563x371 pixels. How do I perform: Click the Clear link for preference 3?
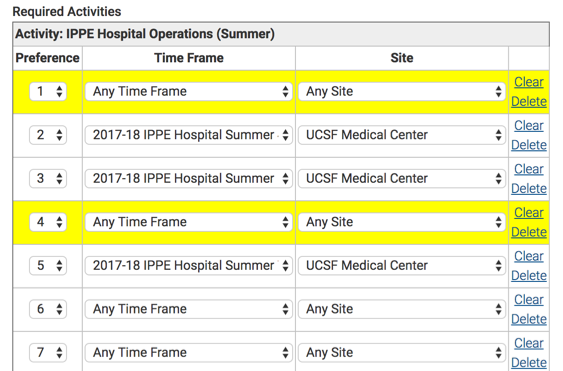[x=529, y=169]
